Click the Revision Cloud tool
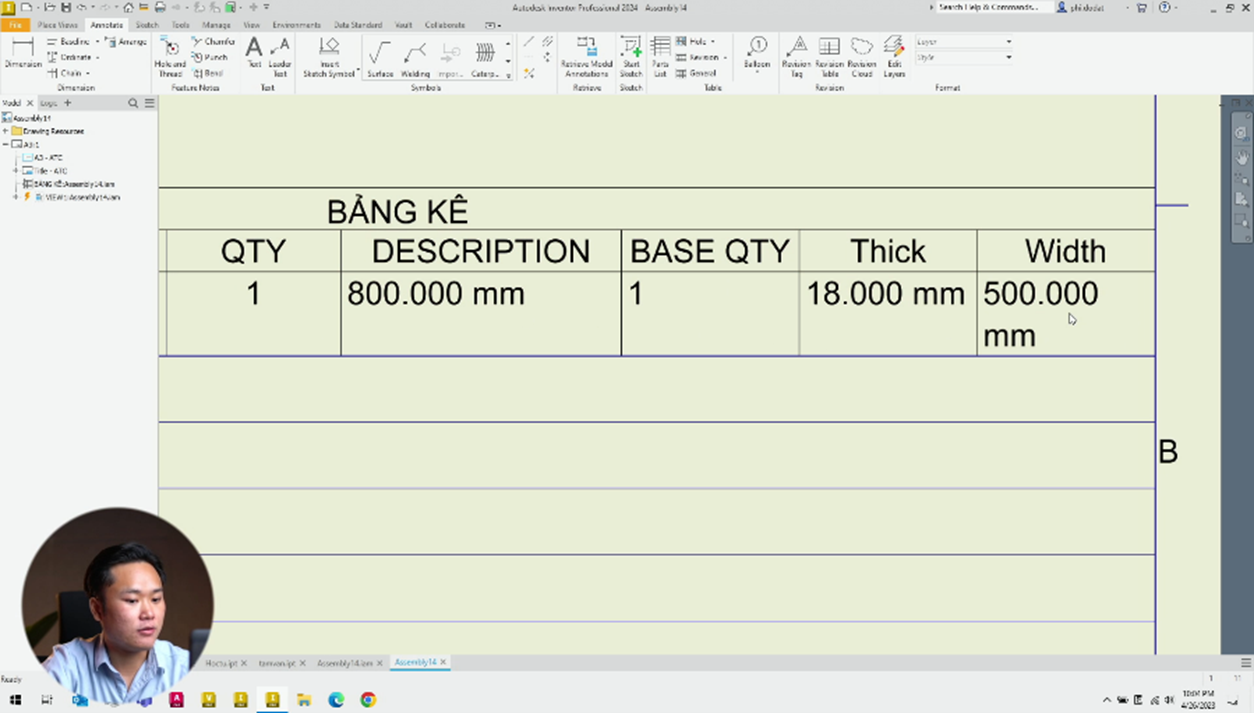1254x713 pixels. [862, 57]
